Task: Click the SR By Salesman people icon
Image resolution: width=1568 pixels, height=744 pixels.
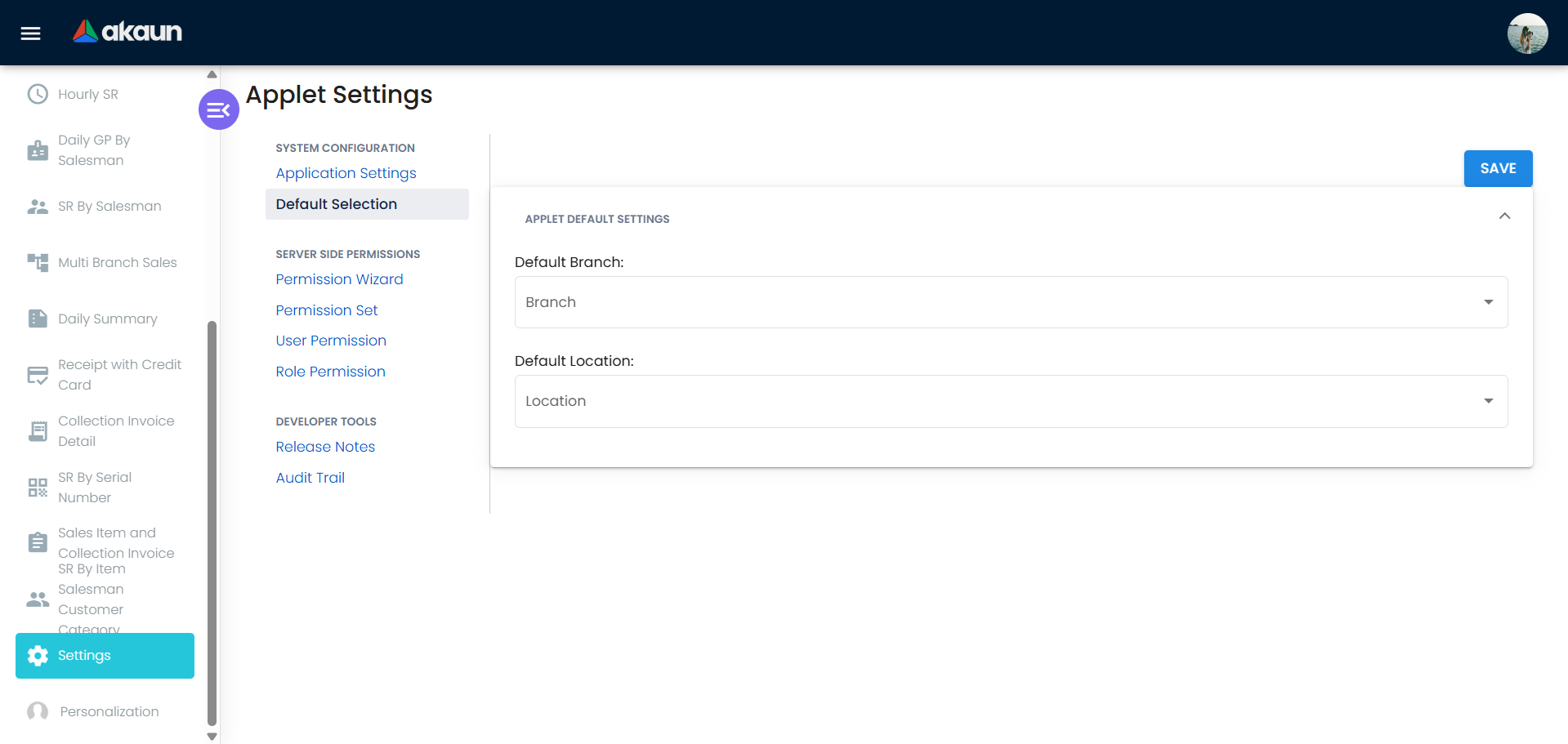Action: 37,206
